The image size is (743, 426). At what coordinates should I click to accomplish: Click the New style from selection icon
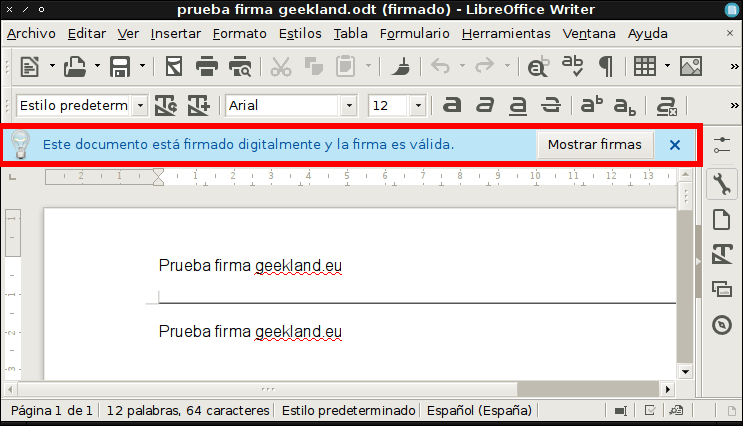[199, 105]
